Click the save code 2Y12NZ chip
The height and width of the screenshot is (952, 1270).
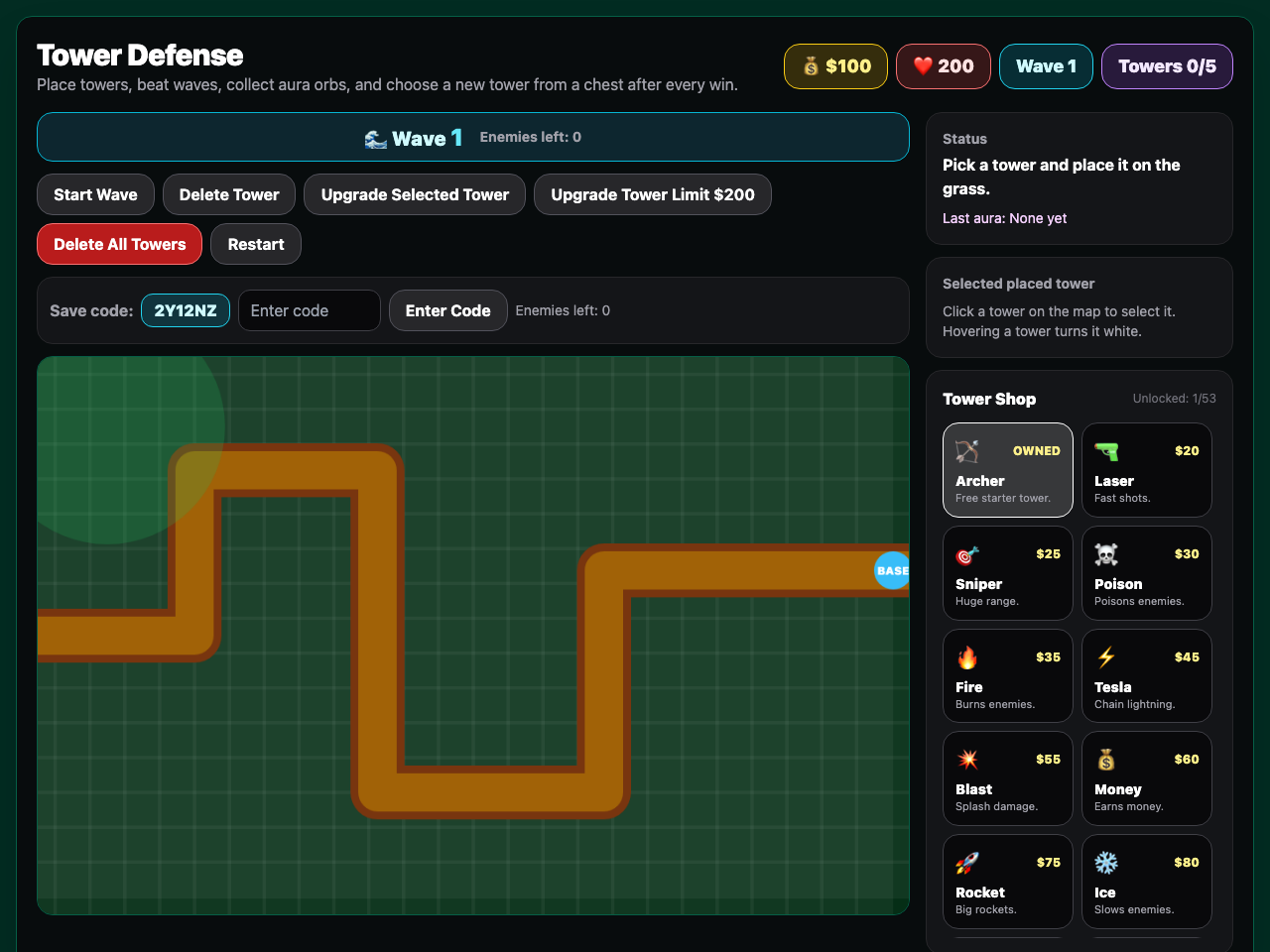point(186,310)
